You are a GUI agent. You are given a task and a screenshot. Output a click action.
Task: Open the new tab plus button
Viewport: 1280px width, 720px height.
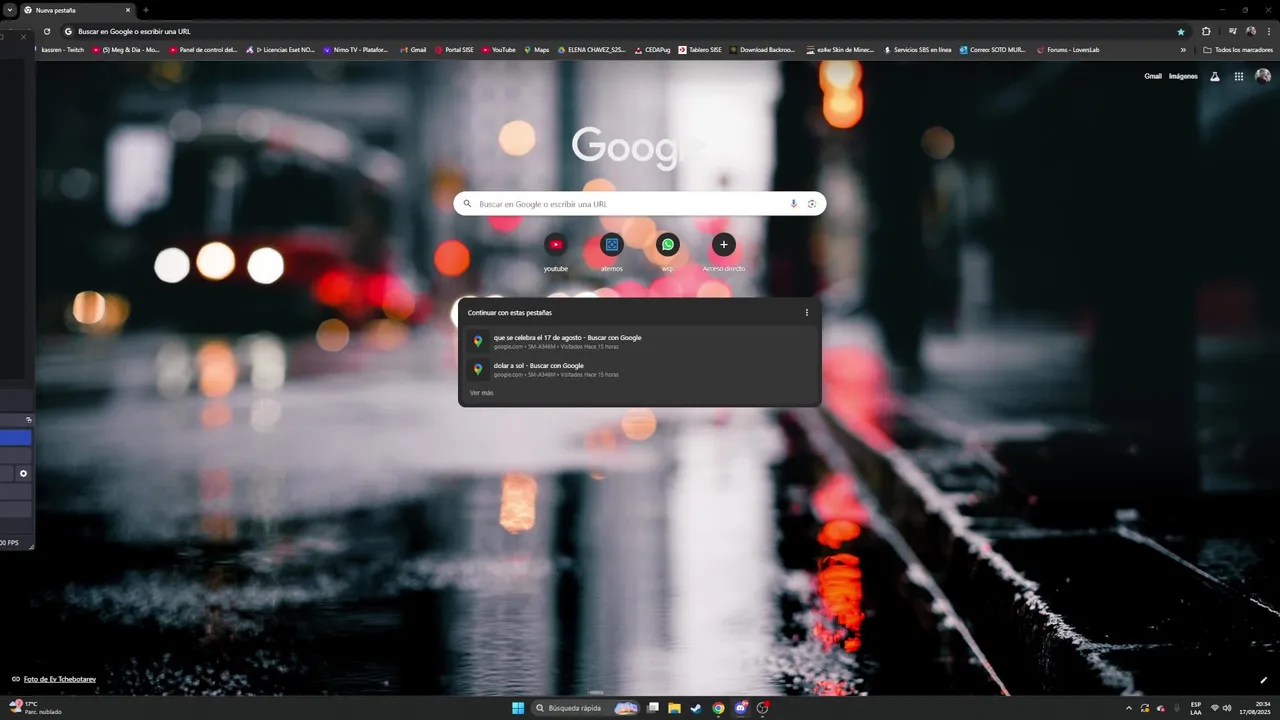(146, 10)
